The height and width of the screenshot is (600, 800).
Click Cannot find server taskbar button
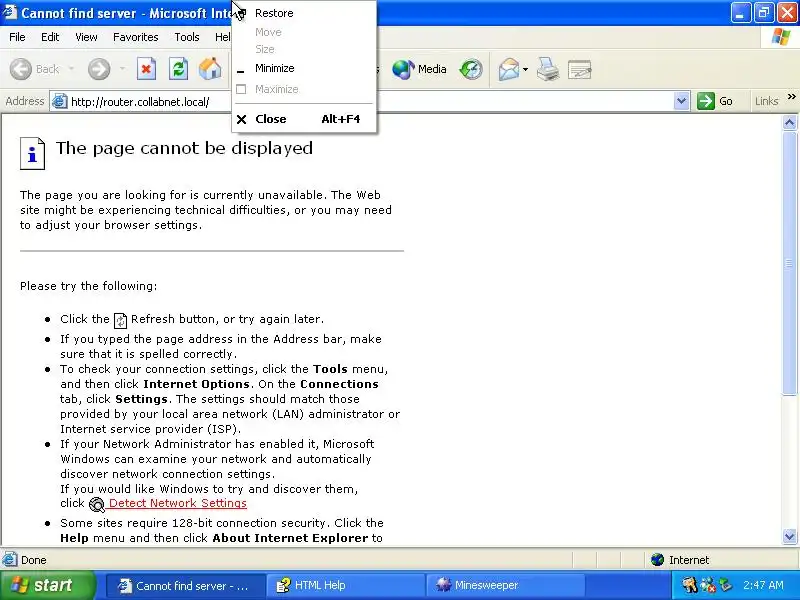click(x=187, y=585)
